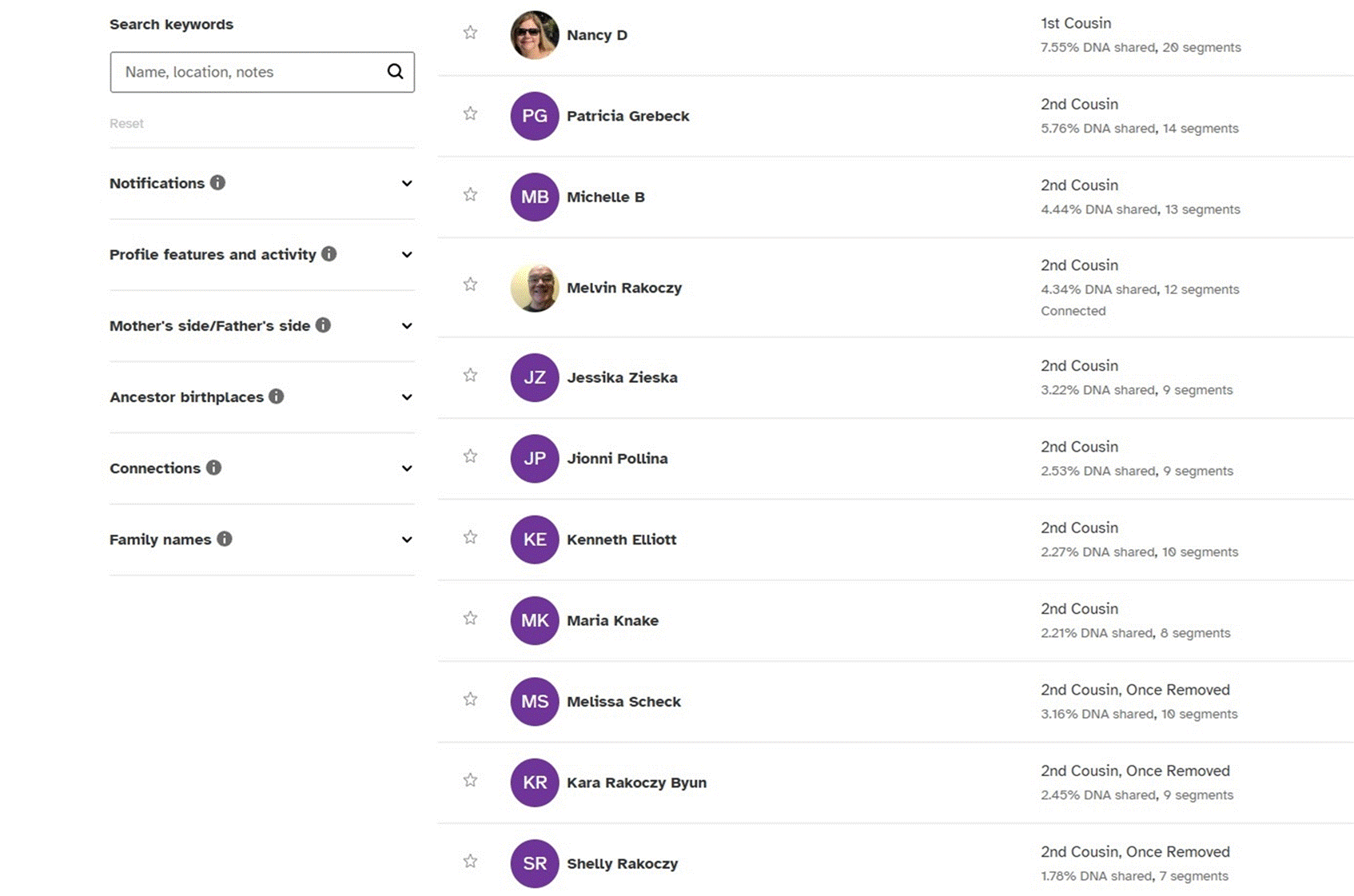This screenshot has width=1354, height=896.
Task: Open Melvin Rakoczy's match name
Action: 624,288
